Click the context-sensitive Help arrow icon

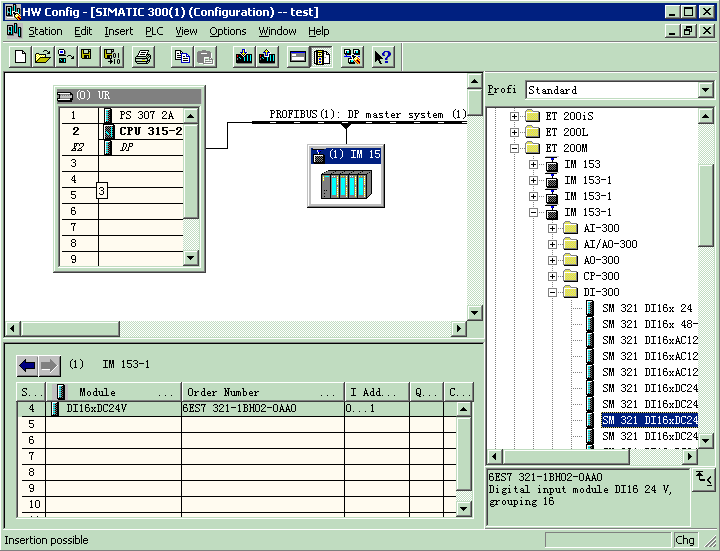tap(382, 57)
